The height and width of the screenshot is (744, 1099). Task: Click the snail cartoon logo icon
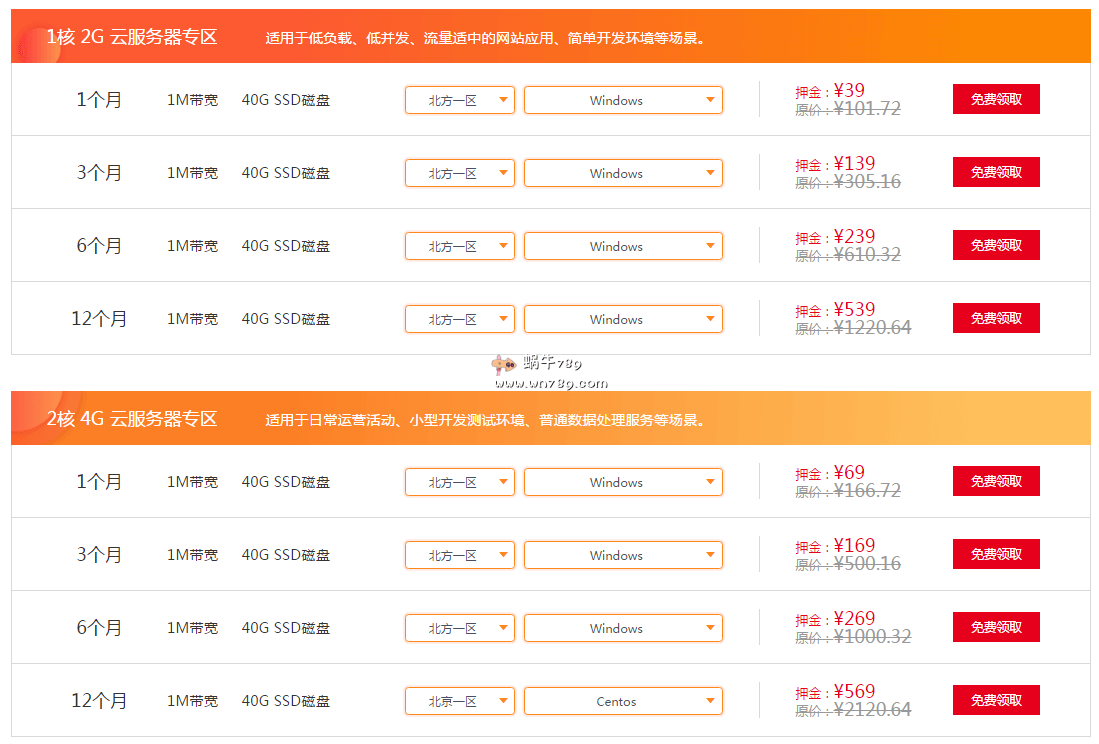[504, 365]
